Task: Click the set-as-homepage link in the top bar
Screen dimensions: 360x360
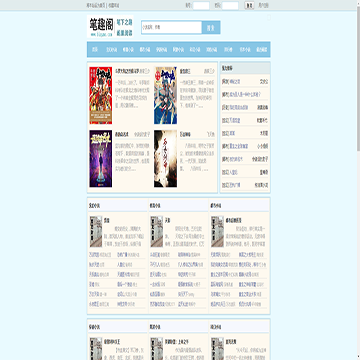Action: (96, 5)
